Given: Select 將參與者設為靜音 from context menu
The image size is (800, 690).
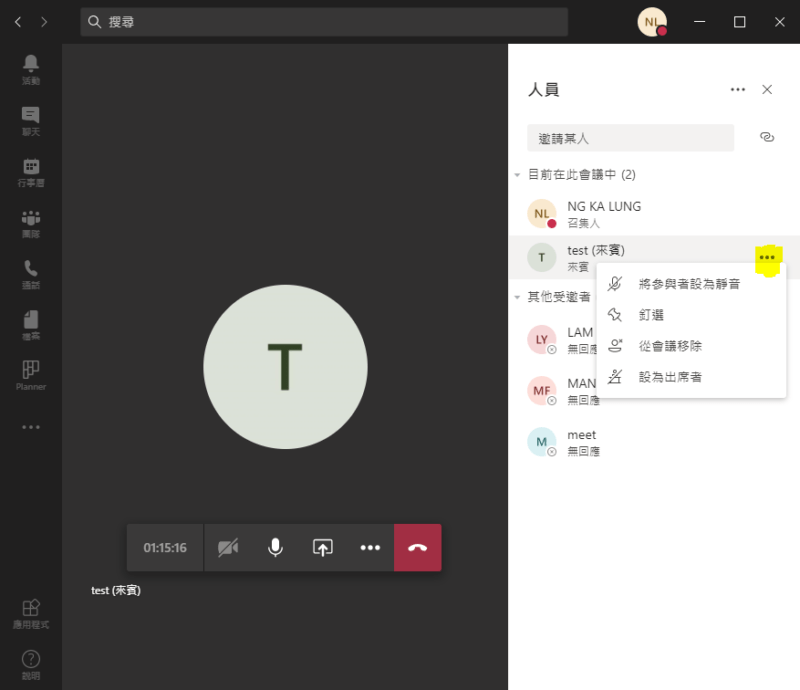Looking at the screenshot, I should point(689,284).
